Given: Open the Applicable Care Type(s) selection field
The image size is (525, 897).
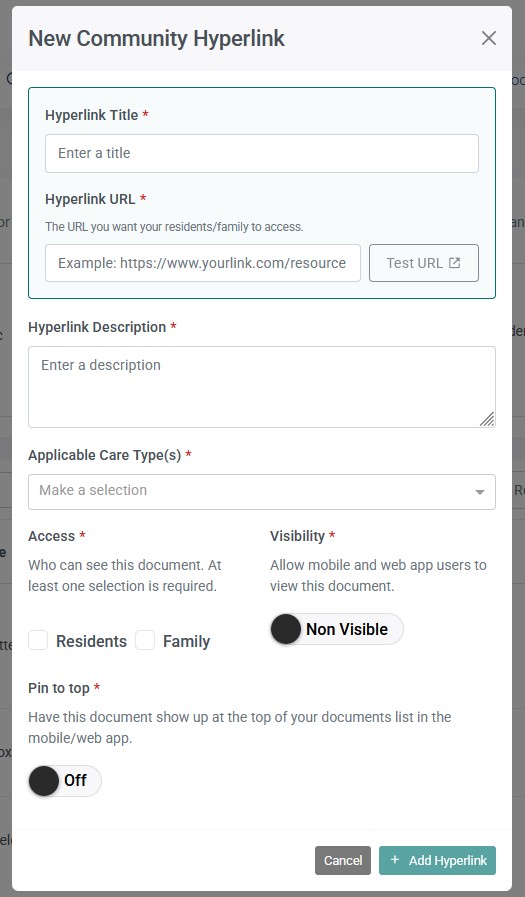Looking at the screenshot, I should tap(262, 491).
